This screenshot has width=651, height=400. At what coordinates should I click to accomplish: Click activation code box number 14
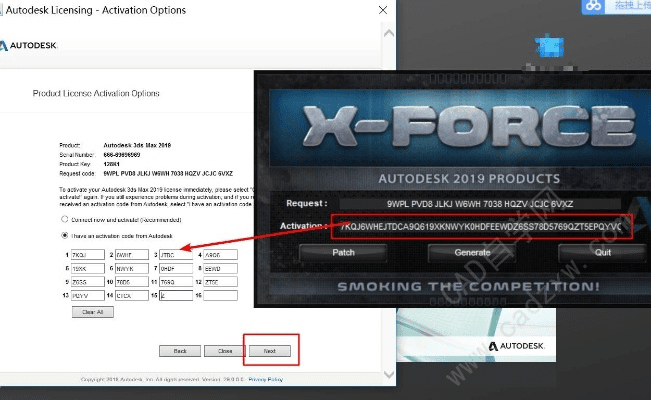(x=132, y=295)
